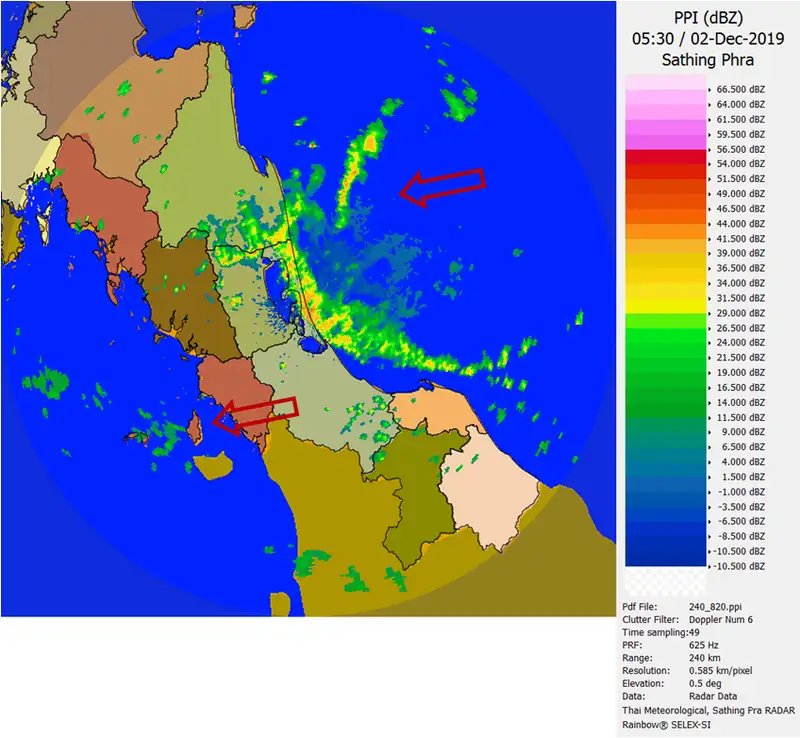Click the '66.500 dBZ' legend label

point(740,89)
